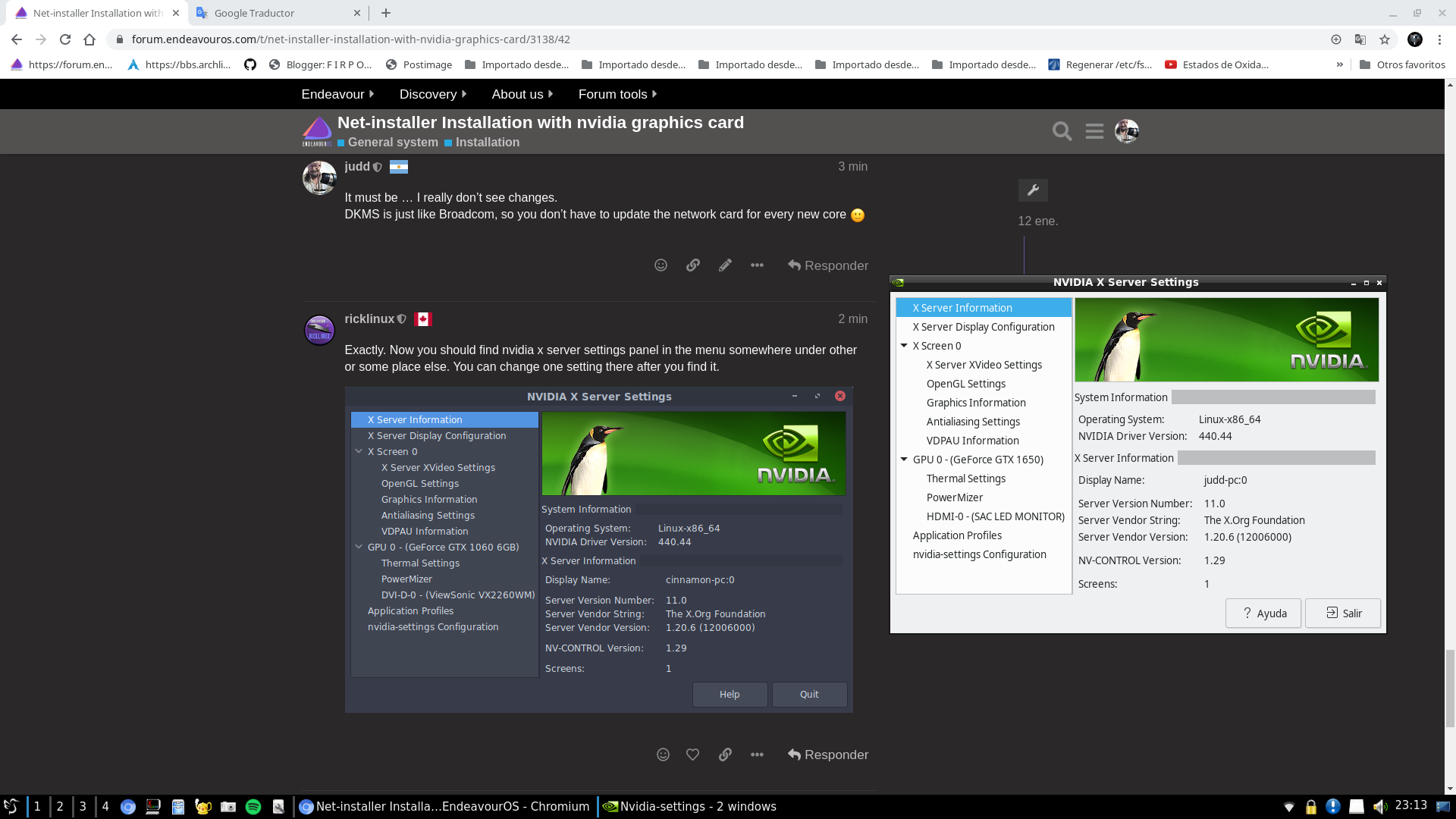Image resolution: width=1456 pixels, height=819 pixels.
Task: Select VDPAU Information in NVIDIA window
Action: [973, 441]
